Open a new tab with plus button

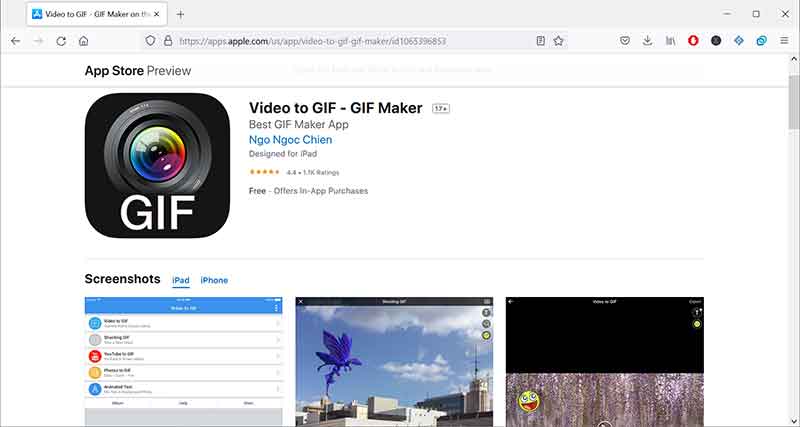pos(180,14)
